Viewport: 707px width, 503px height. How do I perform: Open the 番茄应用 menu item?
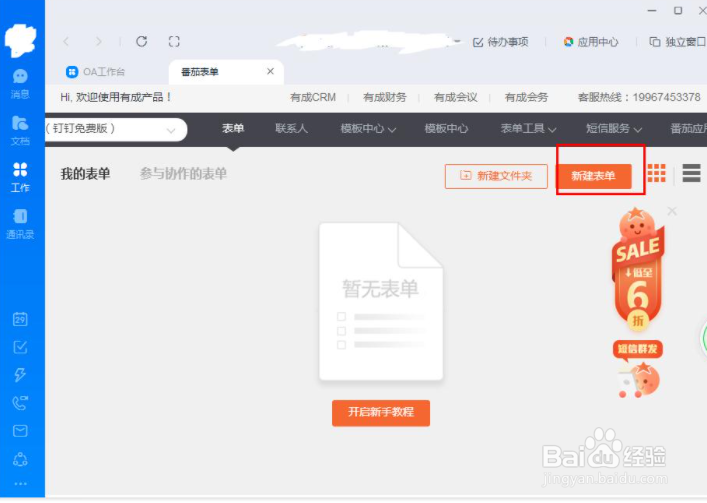coord(688,129)
